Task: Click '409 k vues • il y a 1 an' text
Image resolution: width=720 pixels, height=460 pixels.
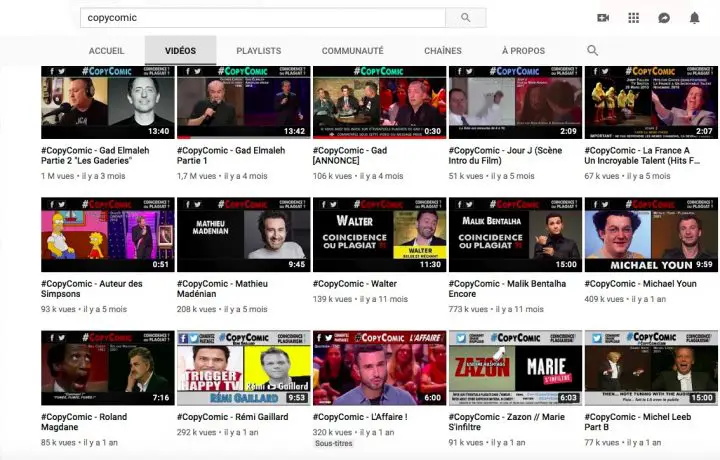Action: [x=625, y=299]
